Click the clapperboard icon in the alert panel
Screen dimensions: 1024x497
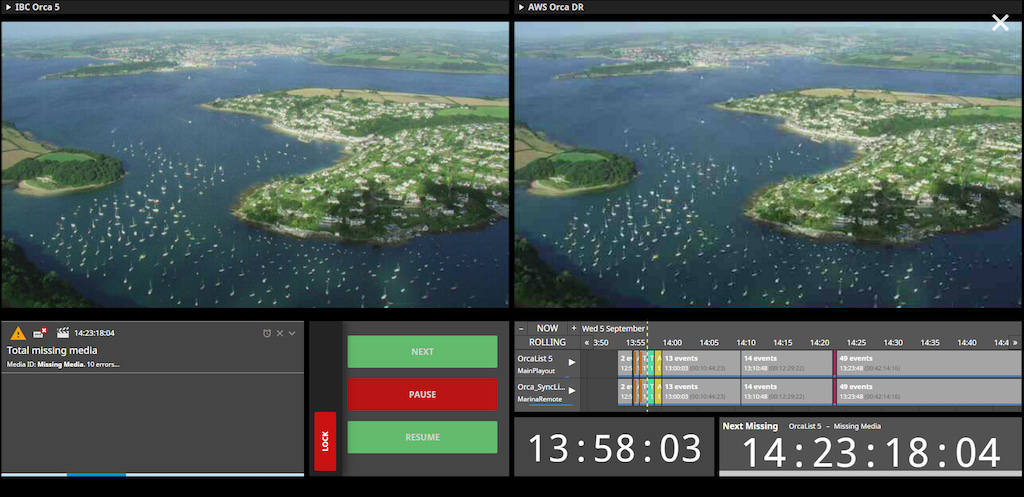[x=63, y=333]
